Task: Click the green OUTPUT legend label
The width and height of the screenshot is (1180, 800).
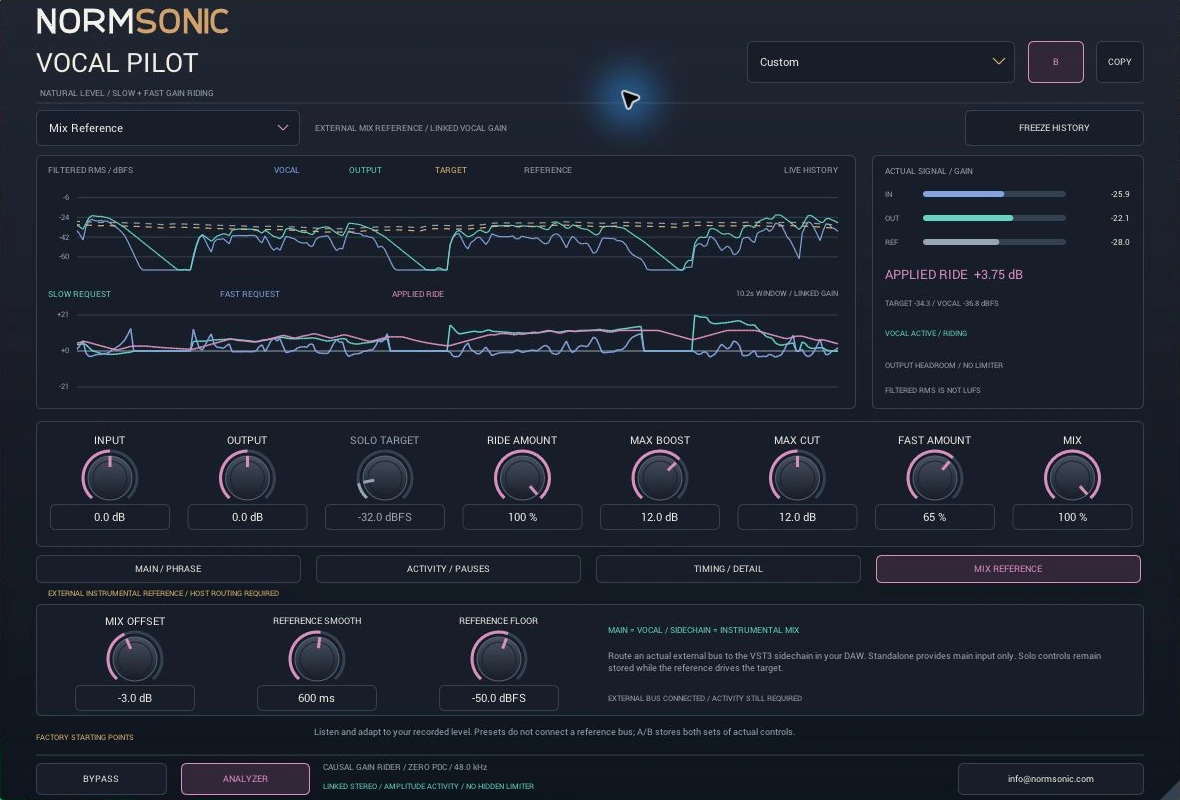Action: (365, 170)
